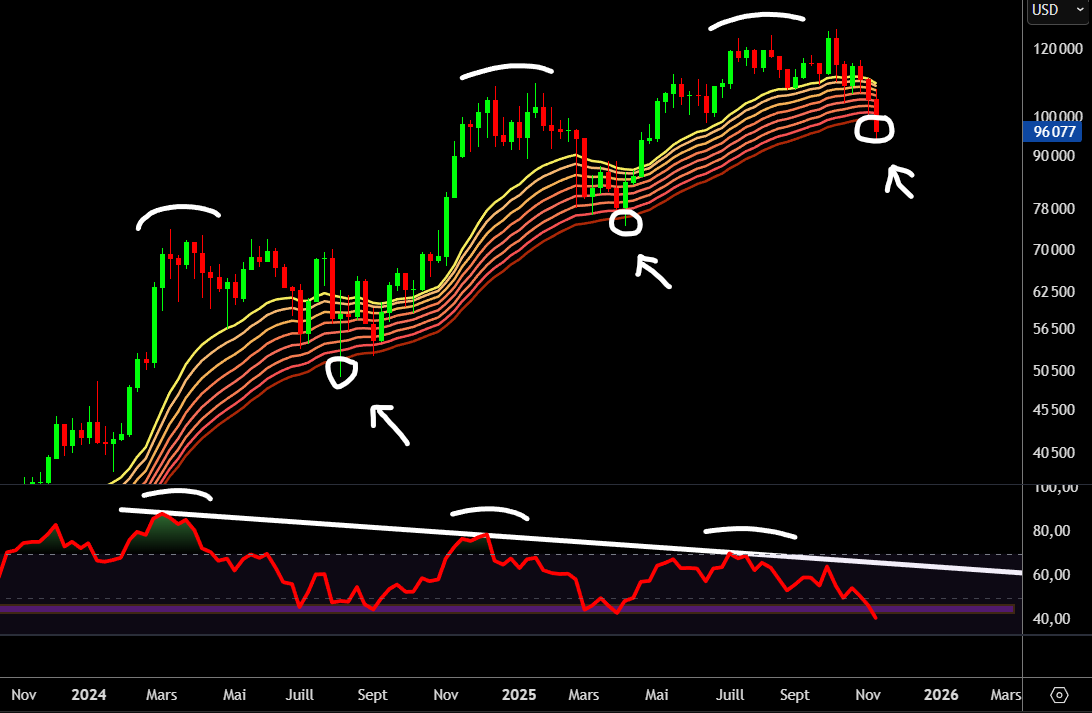This screenshot has height=713, width=1092.
Task: Click the 40,00 RSI scale value
Action: tap(1051, 618)
